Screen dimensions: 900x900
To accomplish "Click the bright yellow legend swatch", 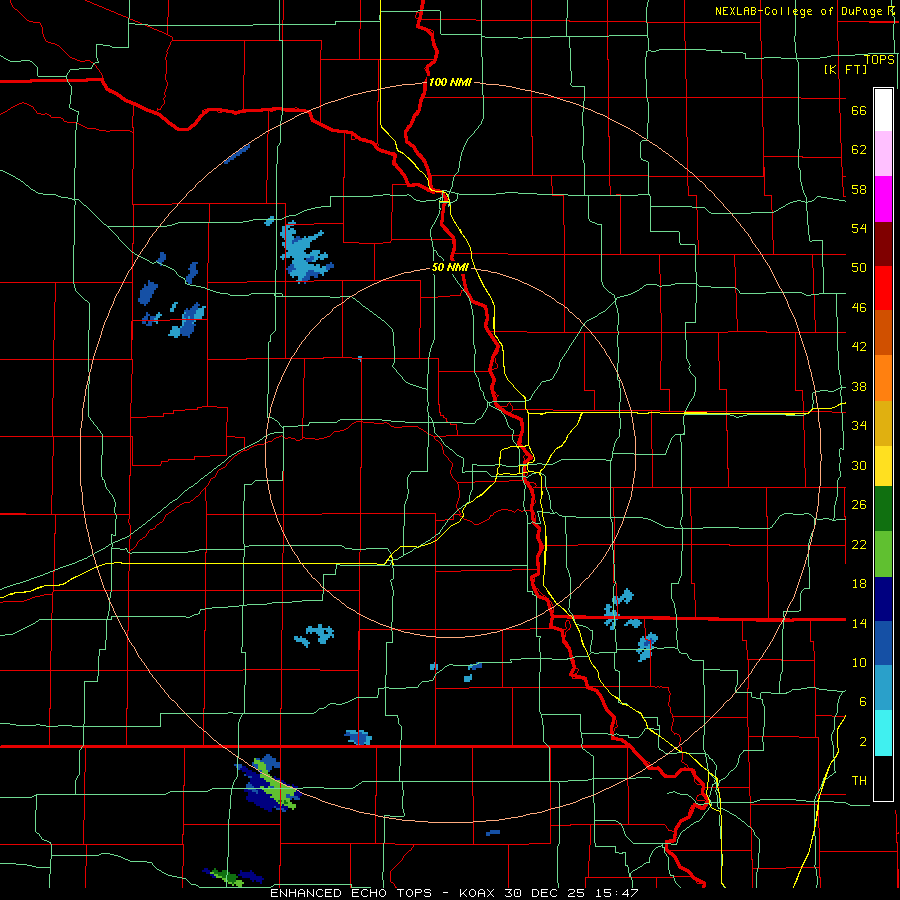I will [883, 466].
